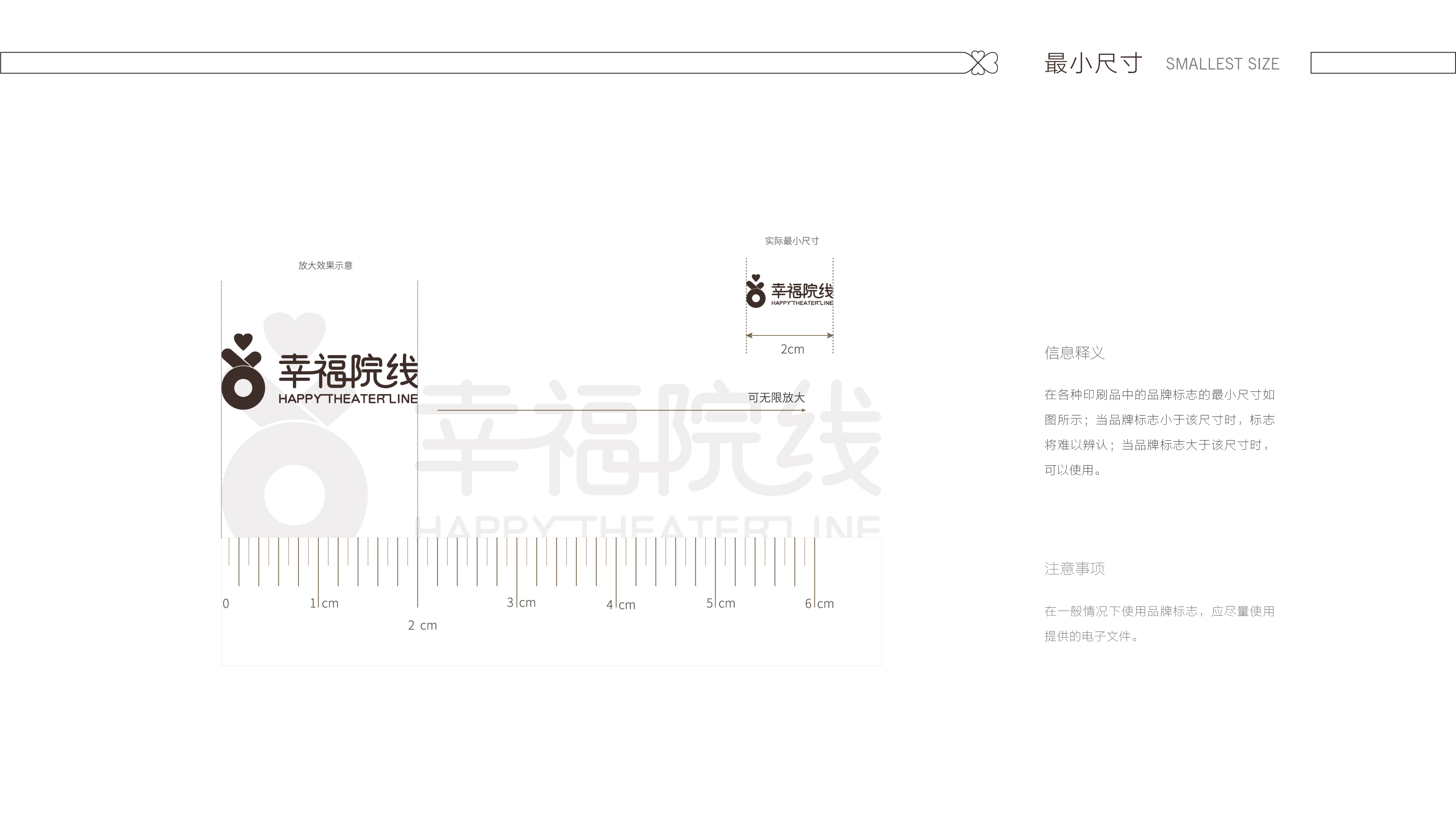
Task: Click the minimum-size logo symbol icon
Action: click(x=755, y=292)
